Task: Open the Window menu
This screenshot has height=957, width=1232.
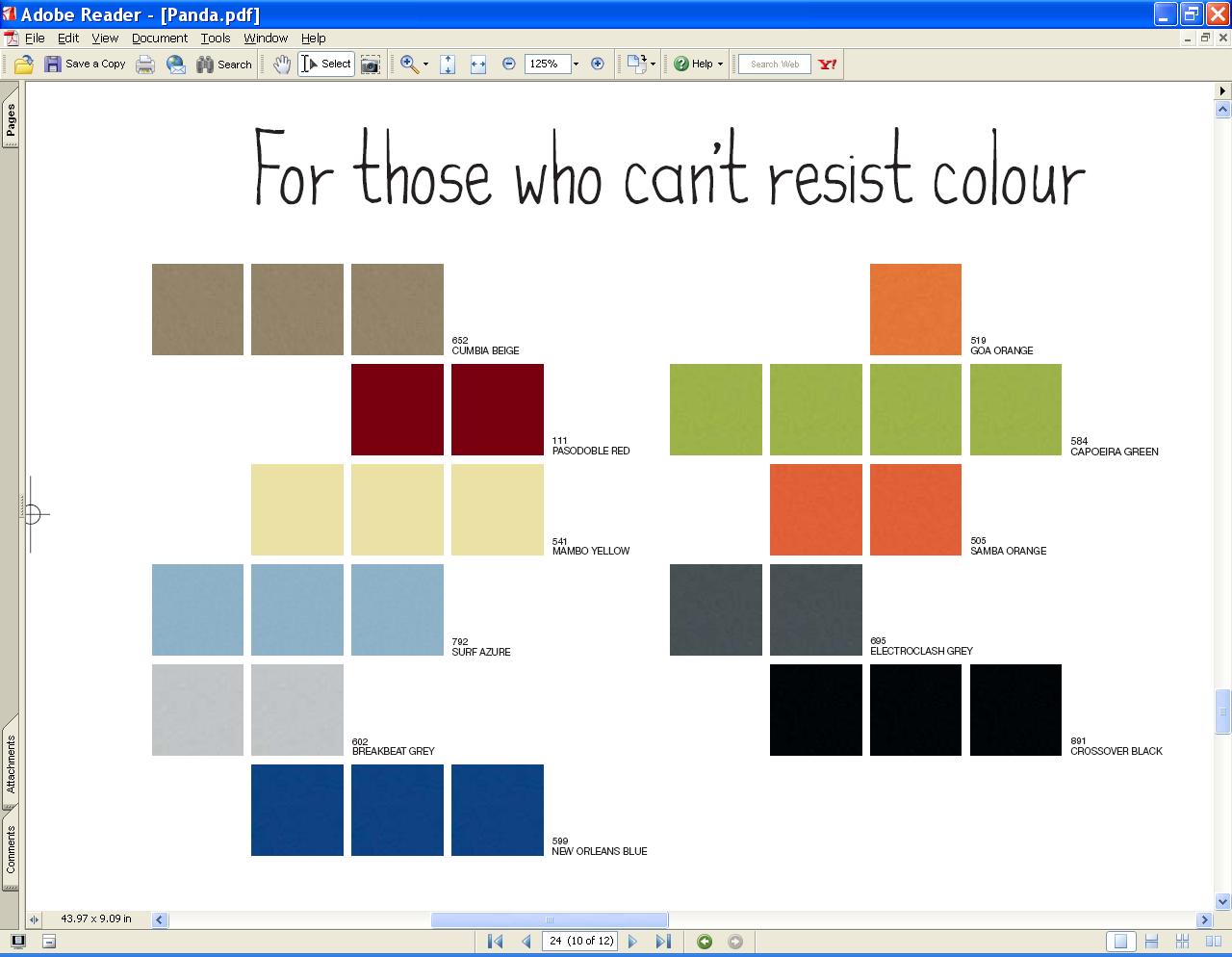Action: pyautogui.click(x=266, y=39)
